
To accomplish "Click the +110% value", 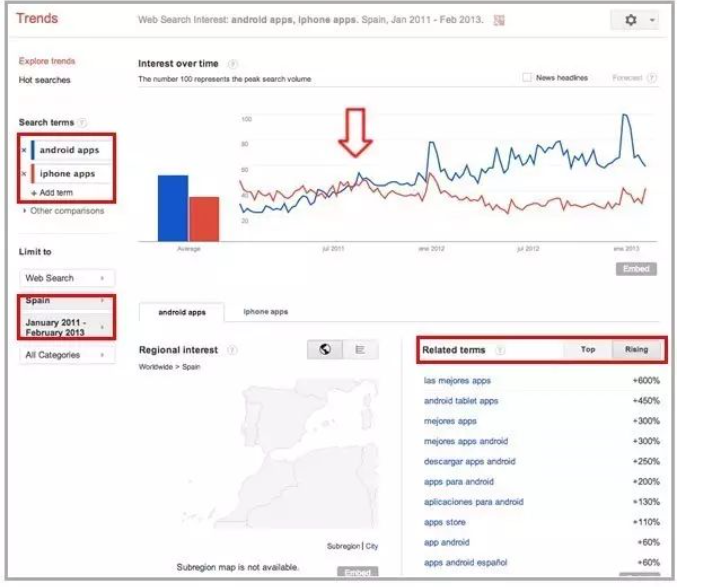I will click(x=646, y=522).
